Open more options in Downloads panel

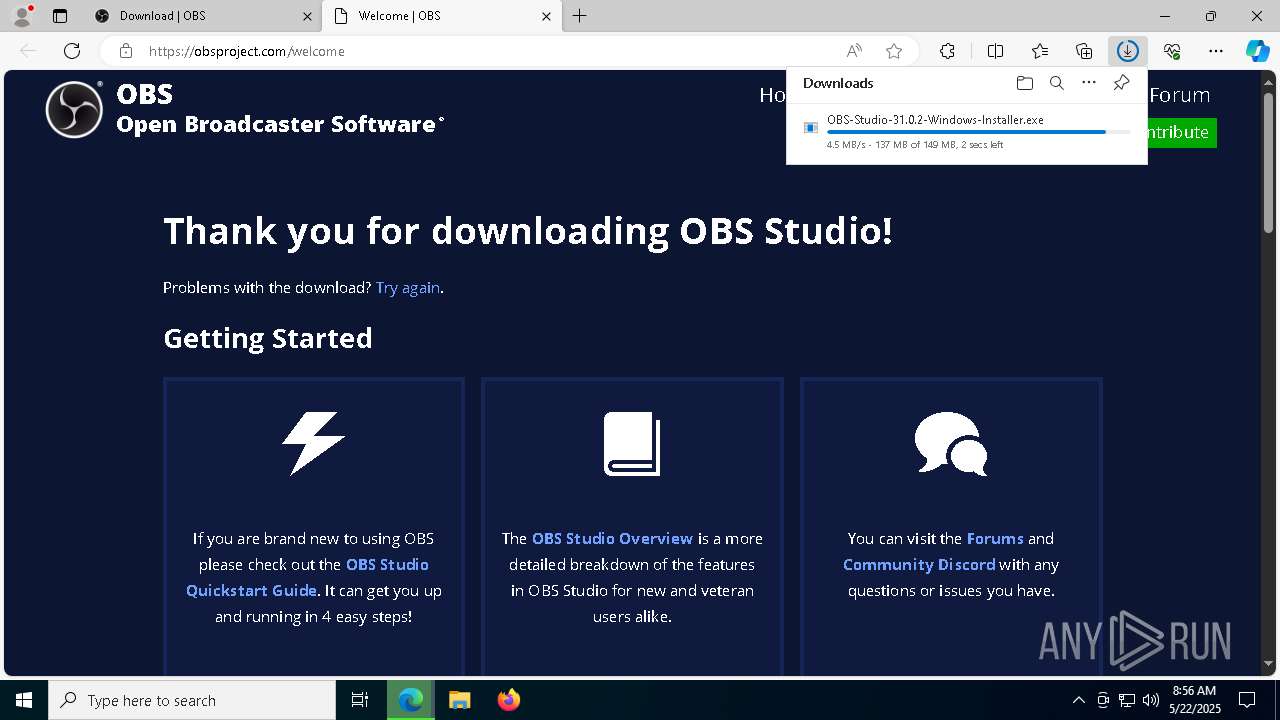click(x=1089, y=83)
